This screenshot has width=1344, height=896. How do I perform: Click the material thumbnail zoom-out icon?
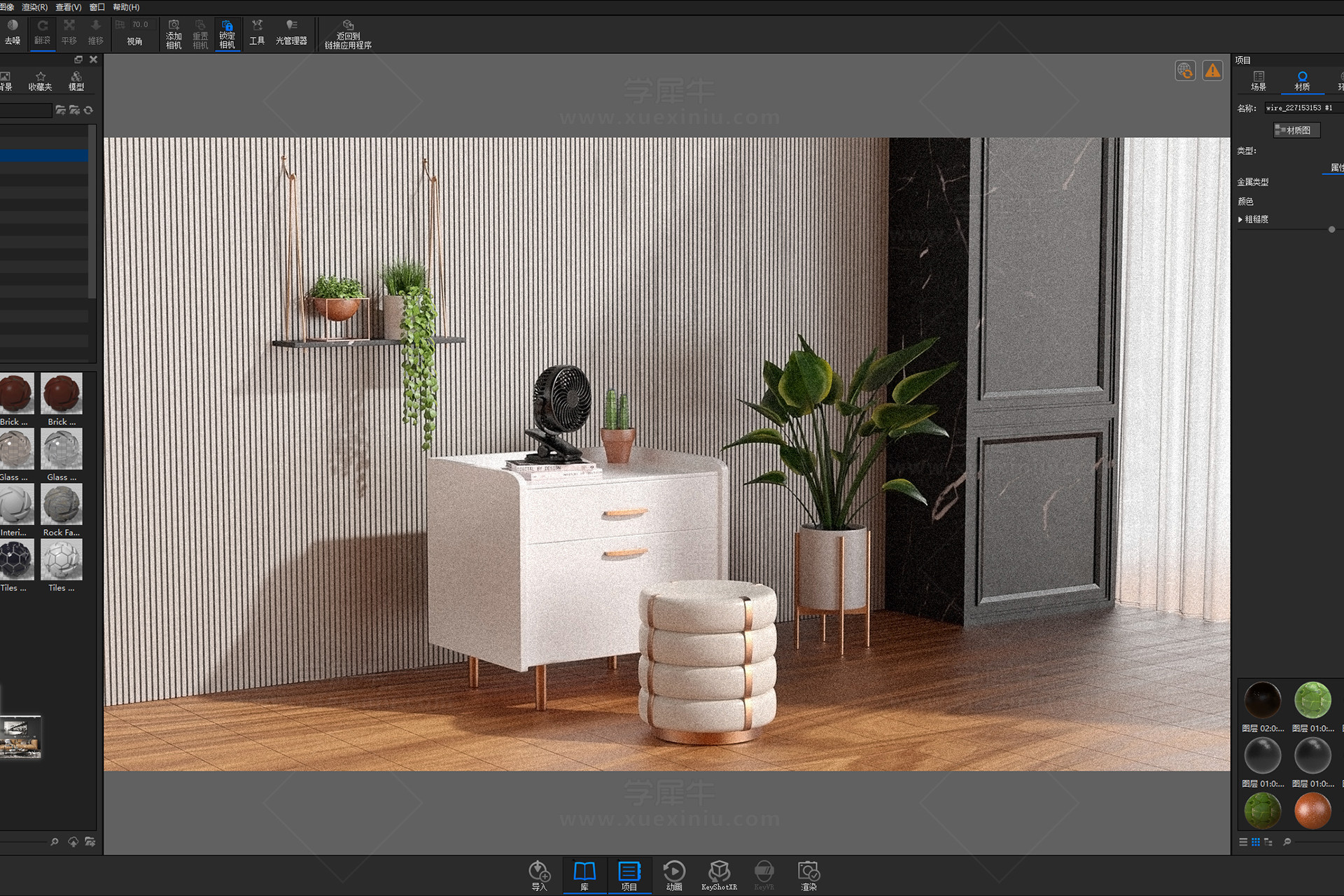[1287, 842]
